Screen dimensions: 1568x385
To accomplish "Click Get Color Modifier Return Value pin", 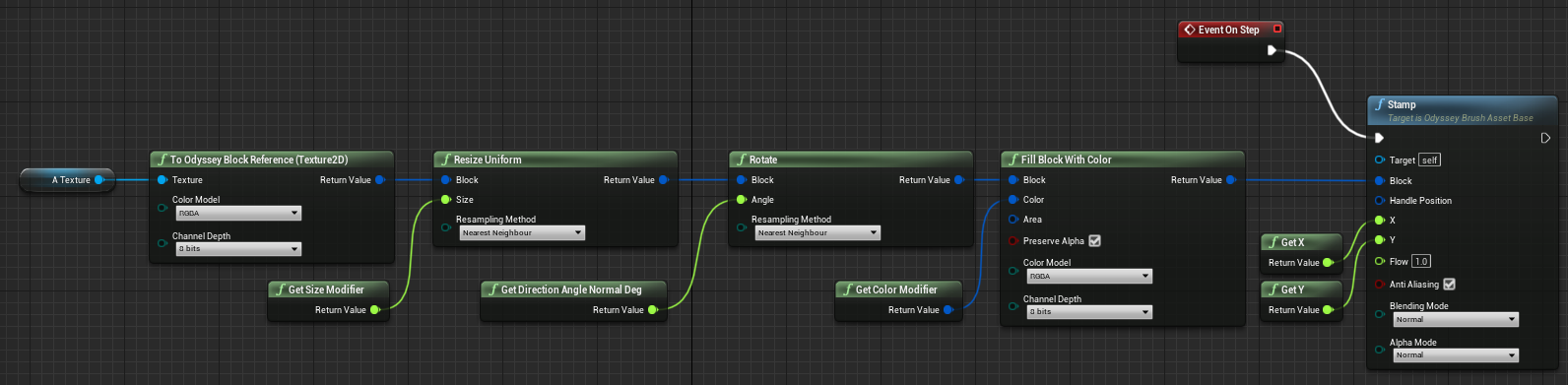I will point(948,310).
